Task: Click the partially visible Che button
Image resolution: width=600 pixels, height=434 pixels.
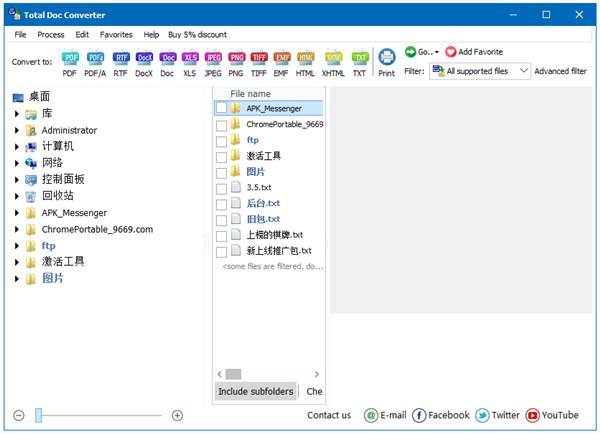Action: click(x=314, y=392)
